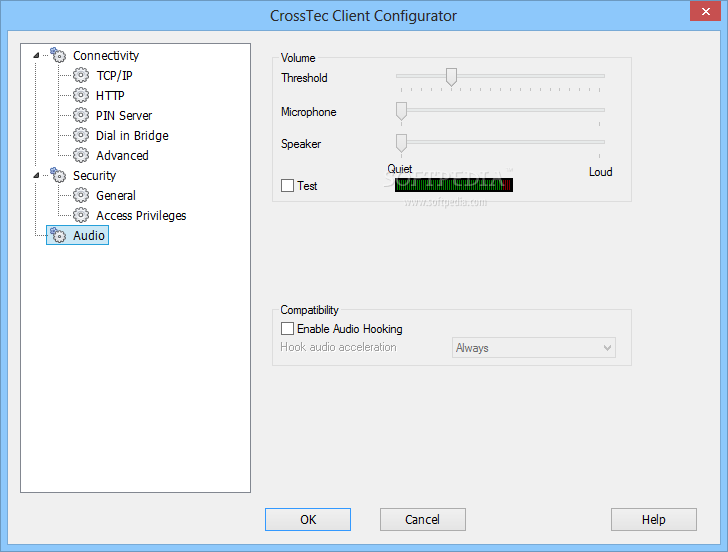The height and width of the screenshot is (552, 728).
Task: Click the Test checkbox label text
Action: click(307, 186)
